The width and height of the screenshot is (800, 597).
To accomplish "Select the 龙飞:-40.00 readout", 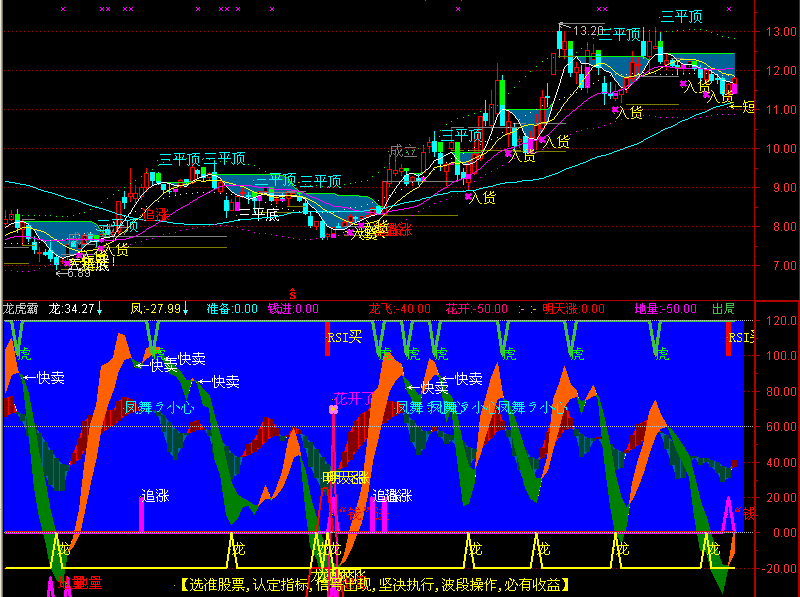I will [399, 309].
